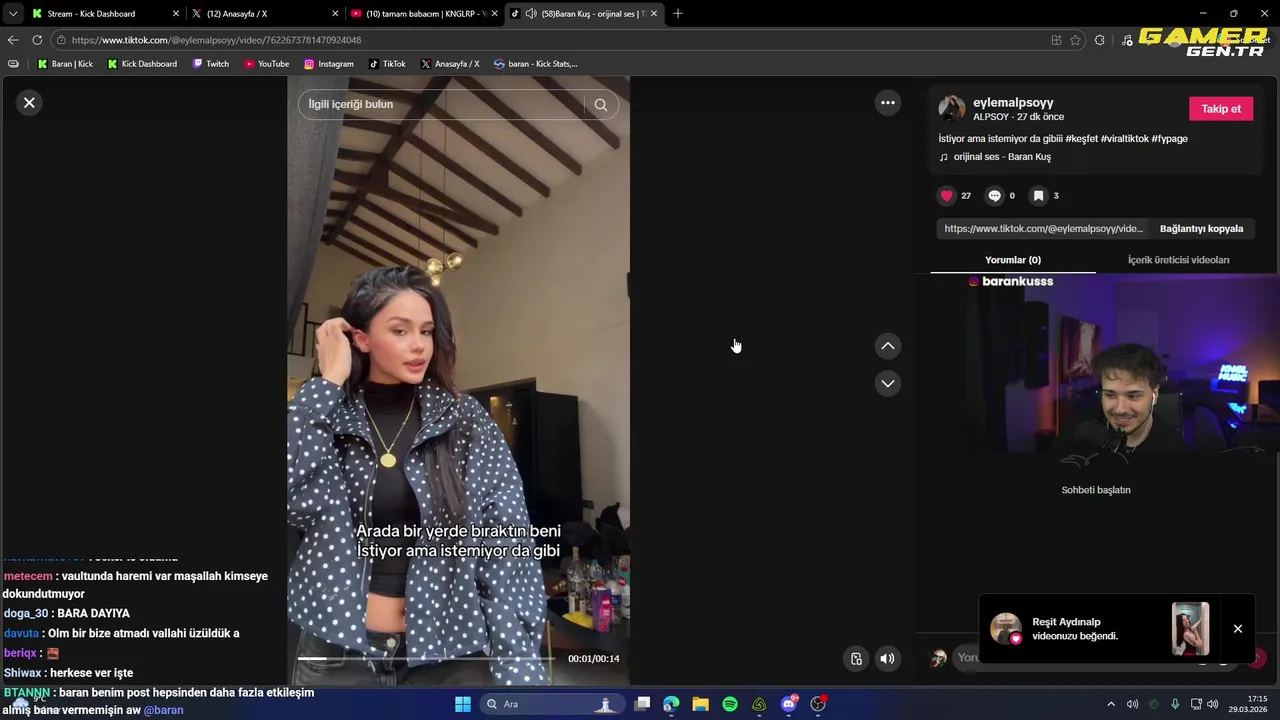
Task: Open the liked video thumbnail in notification
Action: click(1190, 629)
